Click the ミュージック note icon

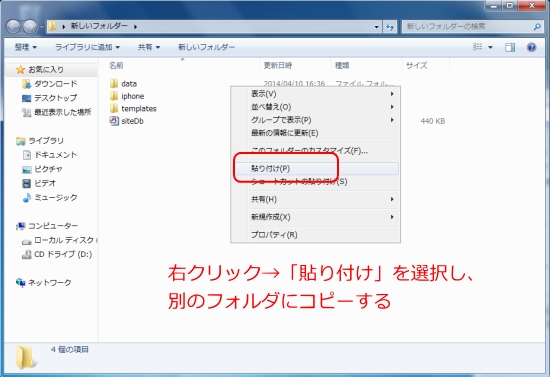27,198
